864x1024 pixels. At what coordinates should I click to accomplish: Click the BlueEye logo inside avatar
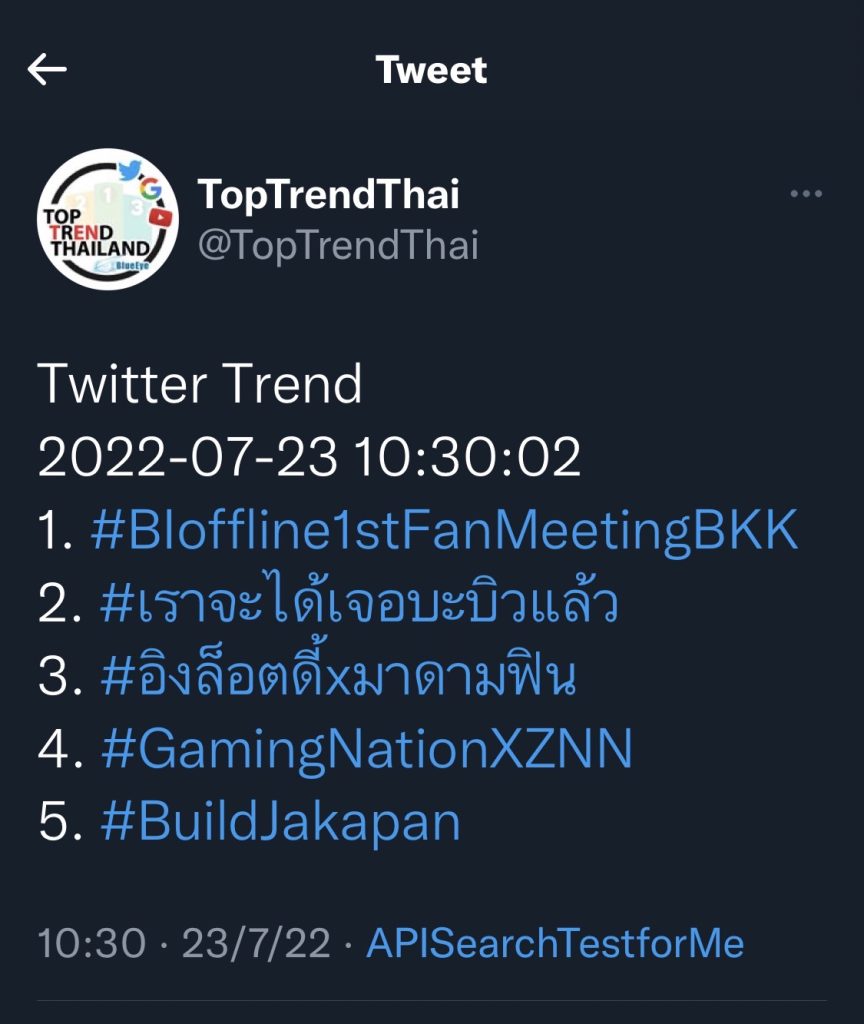pos(123,266)
